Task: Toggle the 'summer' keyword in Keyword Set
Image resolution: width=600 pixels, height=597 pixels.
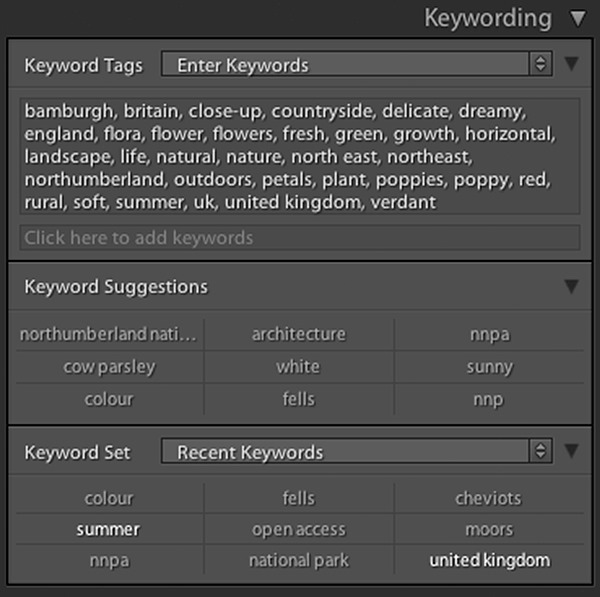Action: click(109, 529)
